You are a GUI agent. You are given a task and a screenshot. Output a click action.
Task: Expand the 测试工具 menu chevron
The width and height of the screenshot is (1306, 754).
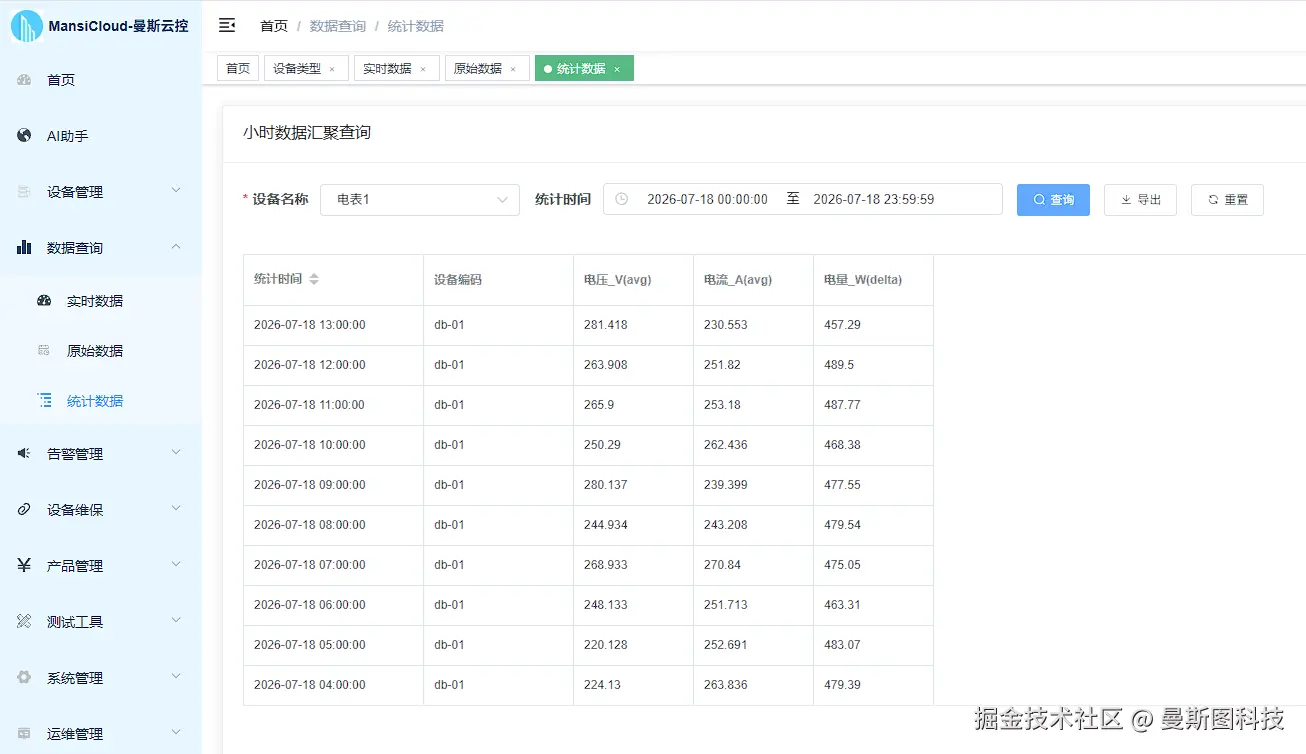[x=176, y=620]
